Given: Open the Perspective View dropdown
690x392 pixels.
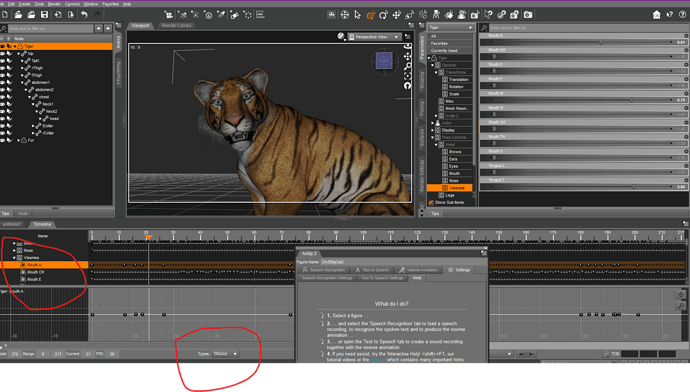Looking at the screenshot, I should pos(374,37).
